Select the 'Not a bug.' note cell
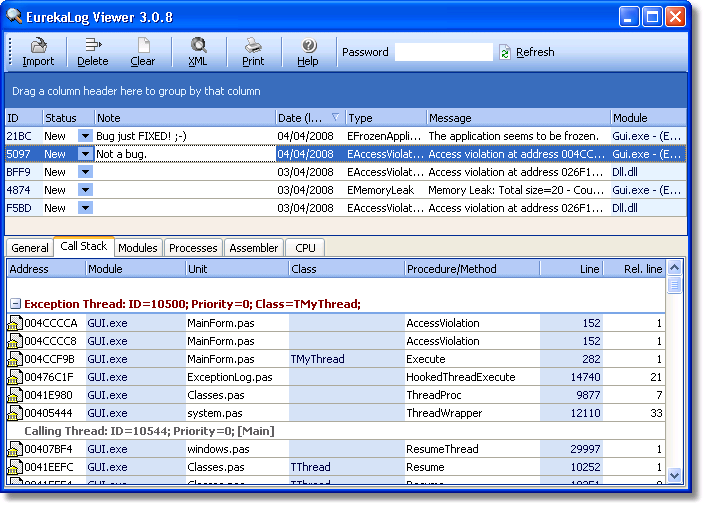This screenshot has width=704, height=505. 185,154
